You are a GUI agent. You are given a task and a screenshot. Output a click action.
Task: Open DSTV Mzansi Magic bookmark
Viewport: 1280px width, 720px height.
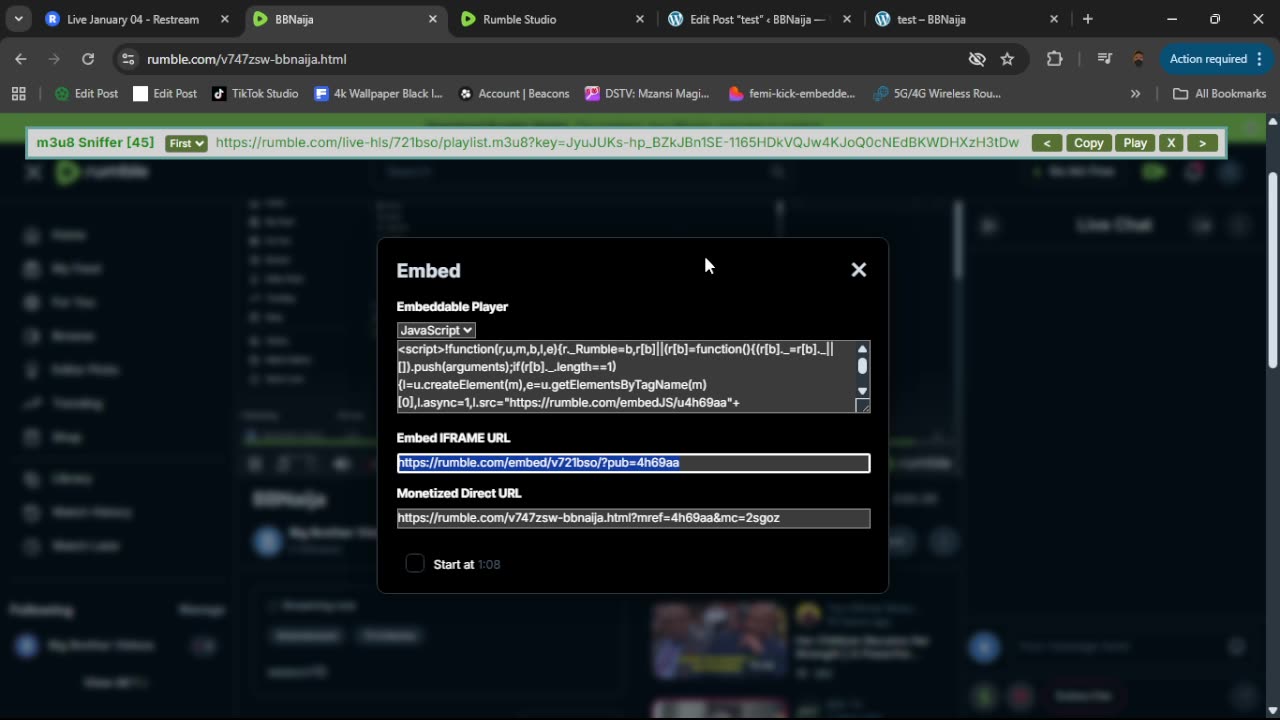648,93
